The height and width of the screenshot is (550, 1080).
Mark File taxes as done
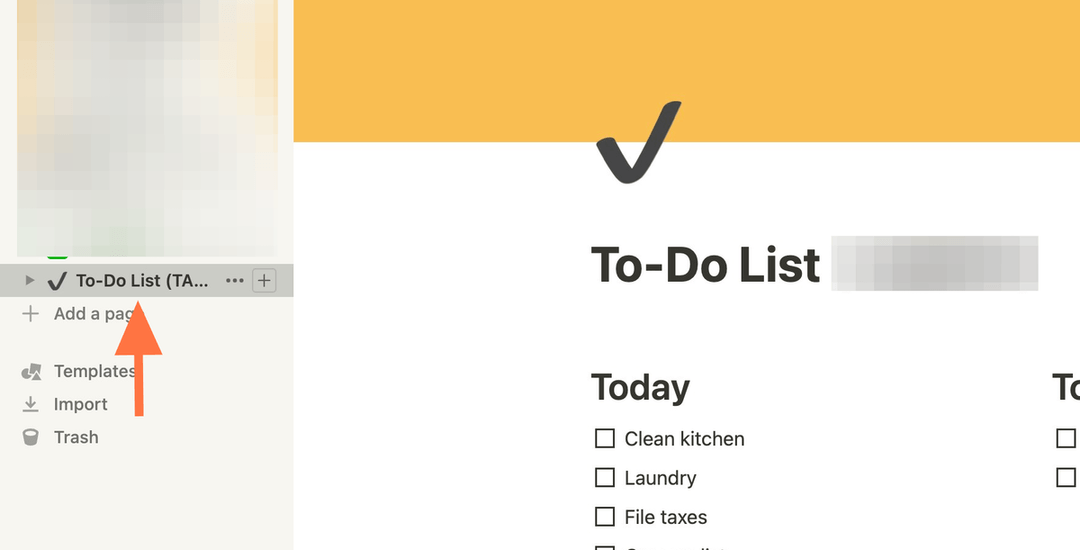[x=605, y=516]
